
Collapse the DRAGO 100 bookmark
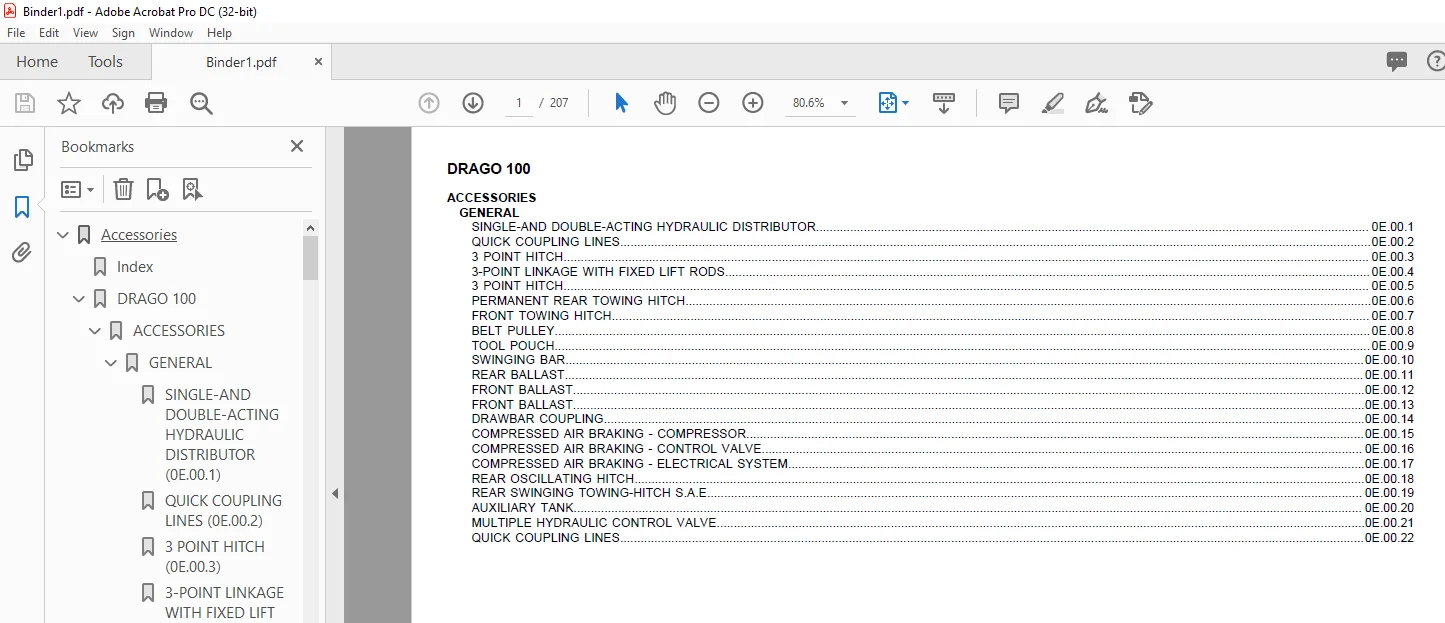tap(80, 299)
